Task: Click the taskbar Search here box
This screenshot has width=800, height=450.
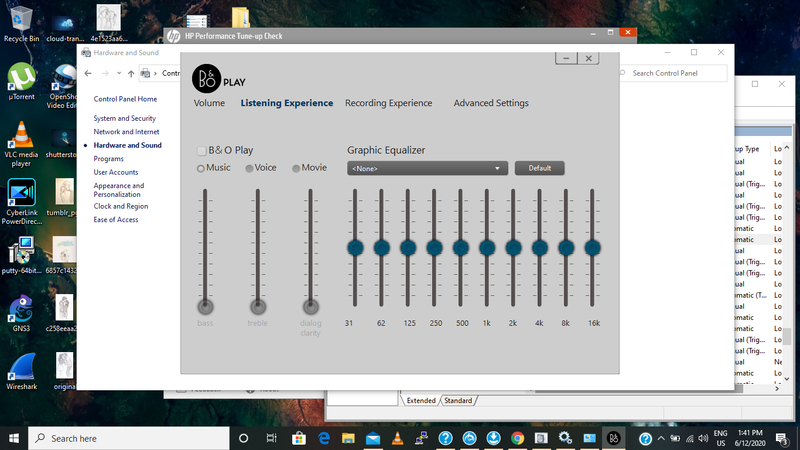Action: click(129, 438)
